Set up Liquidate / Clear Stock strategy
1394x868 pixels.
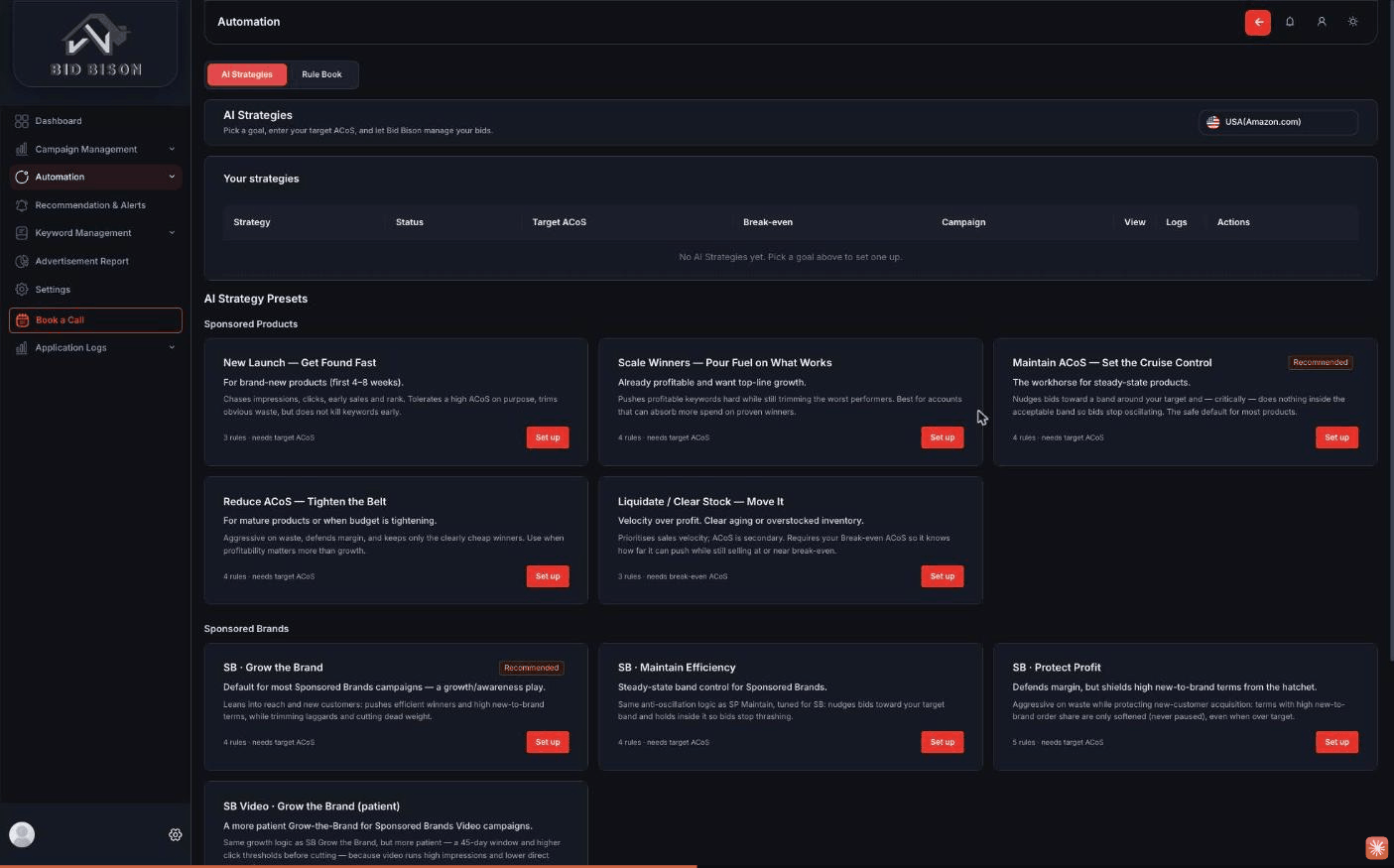coord(942,576)
